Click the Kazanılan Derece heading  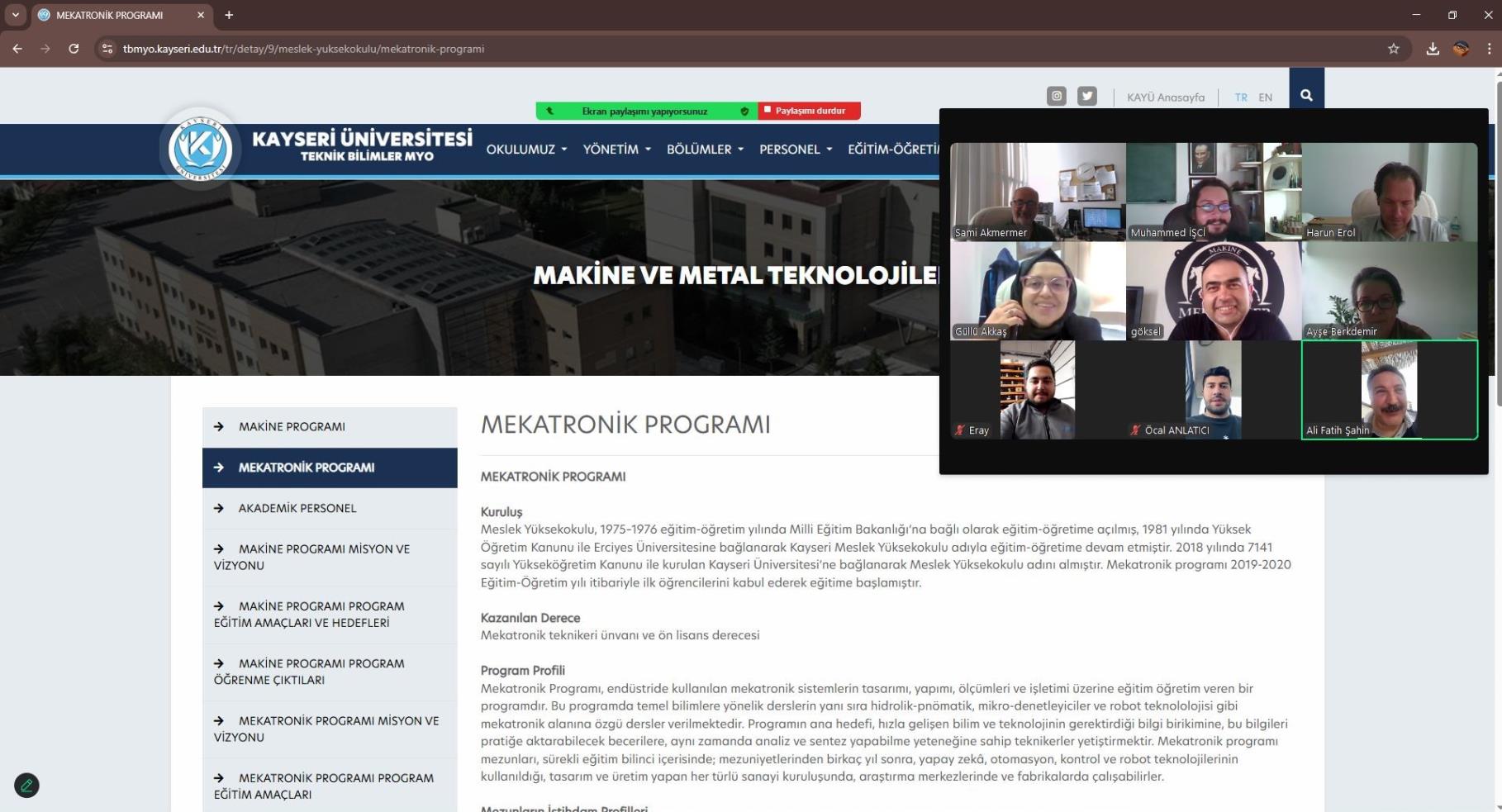point(530,618)
